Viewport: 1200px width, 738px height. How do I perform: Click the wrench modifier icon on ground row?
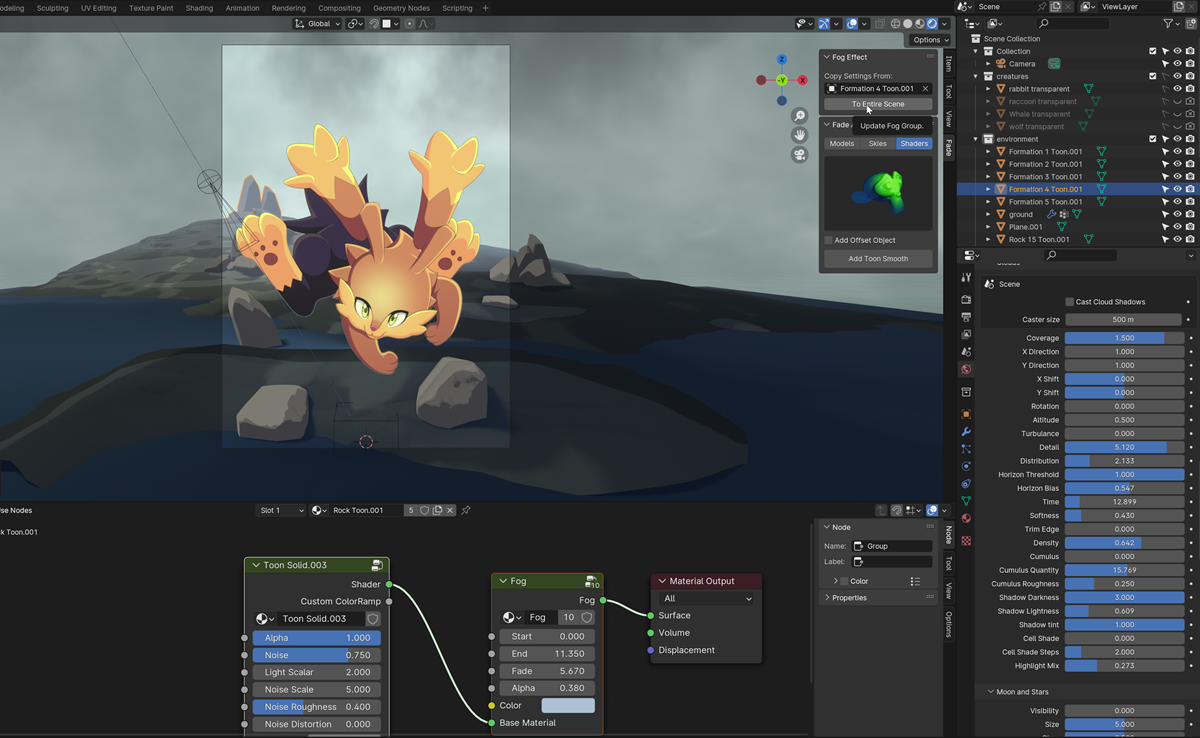point(1051,214)
